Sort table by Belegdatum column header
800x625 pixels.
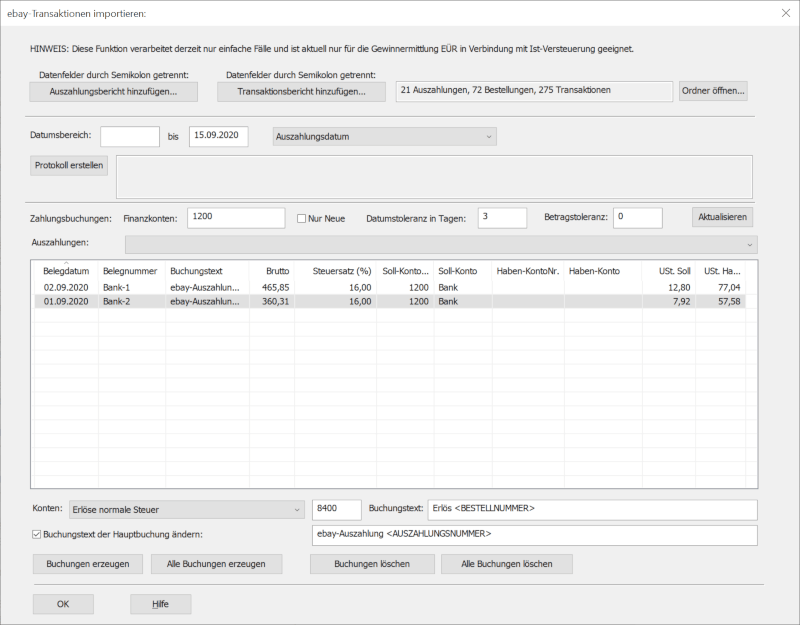pos(66,271)
